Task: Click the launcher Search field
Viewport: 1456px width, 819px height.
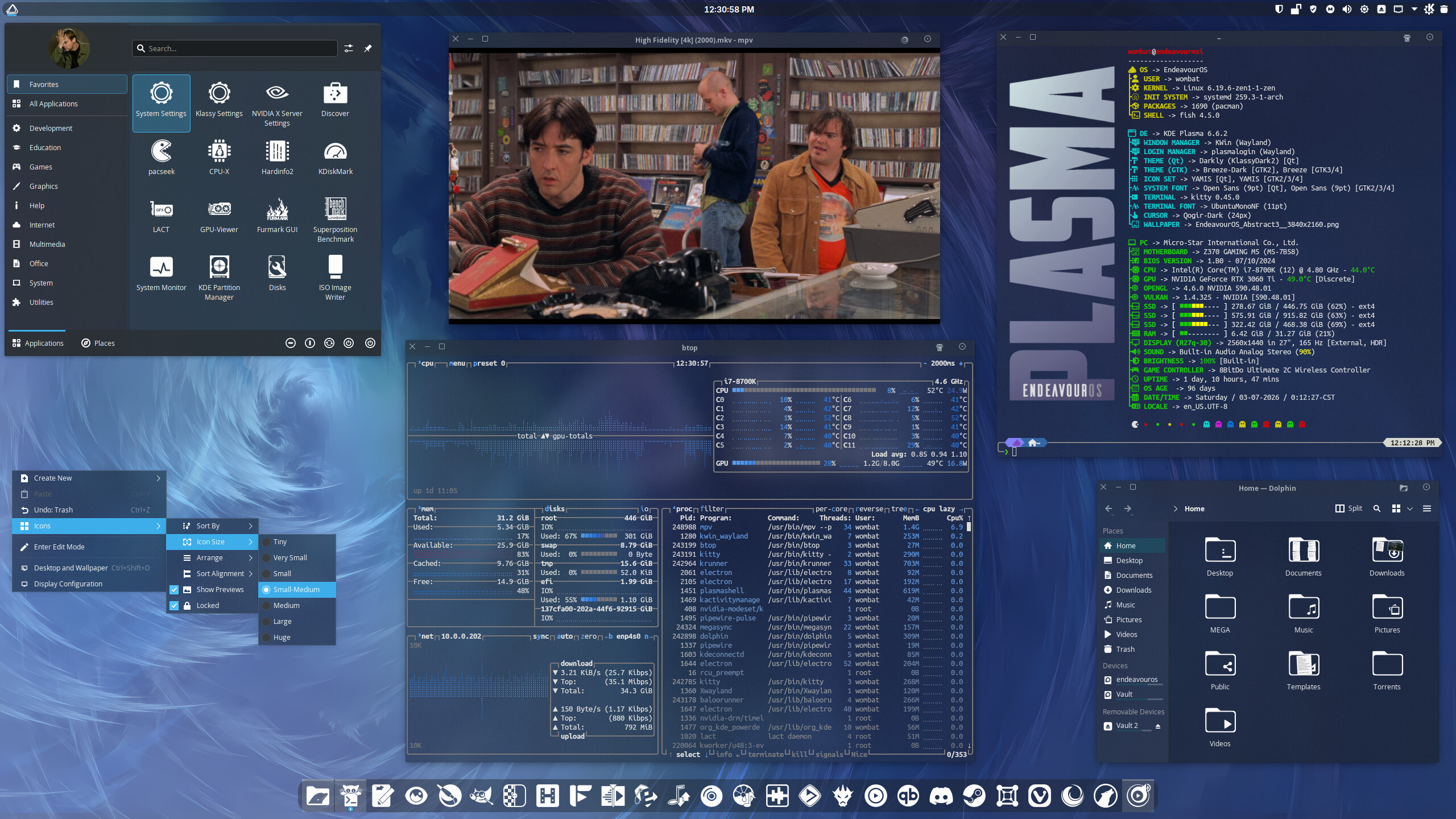Action: (239, 48)
